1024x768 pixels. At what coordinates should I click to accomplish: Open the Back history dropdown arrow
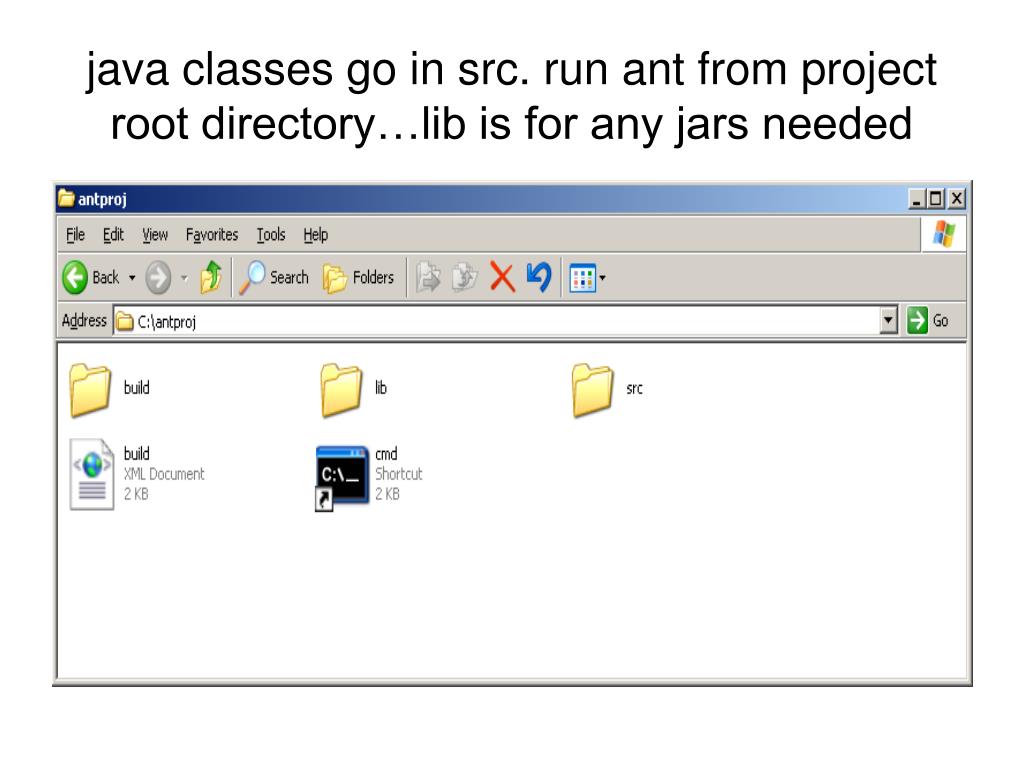132,278
